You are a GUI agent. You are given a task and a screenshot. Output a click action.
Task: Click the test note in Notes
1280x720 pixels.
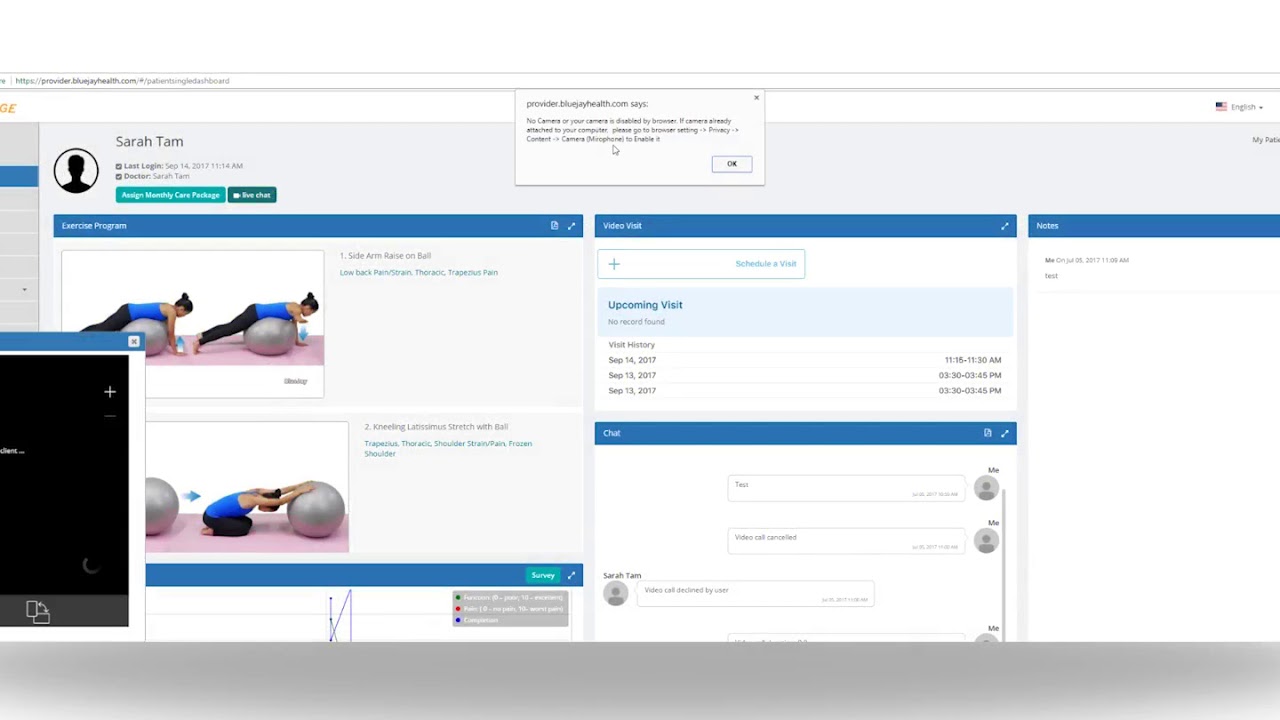[x=1051, y=276]
